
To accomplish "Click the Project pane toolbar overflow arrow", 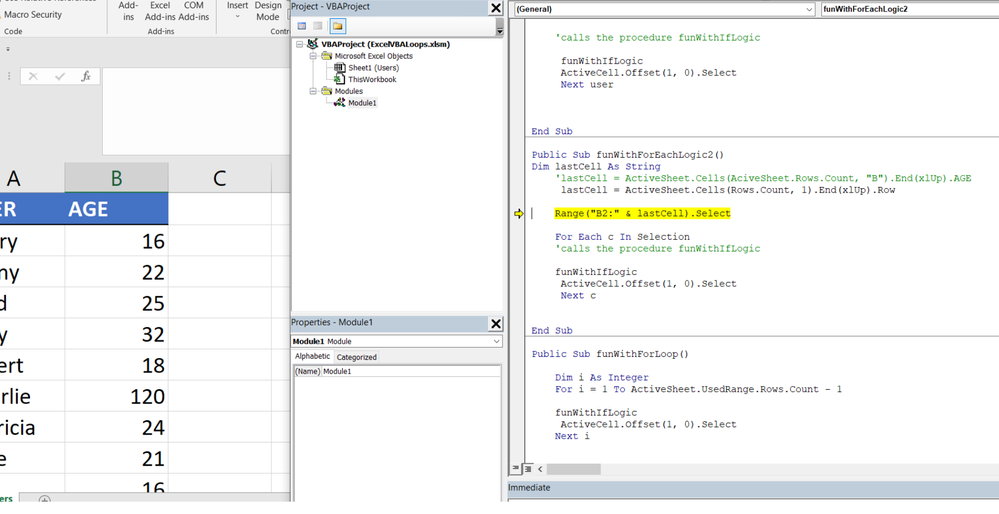I will (499, 30).
